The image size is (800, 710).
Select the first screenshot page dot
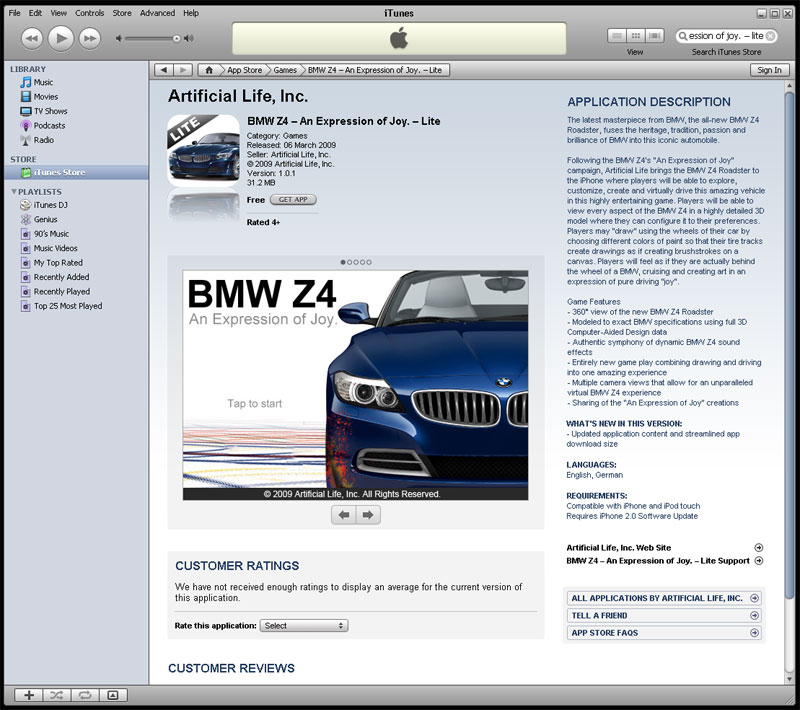tap(343, 262)
